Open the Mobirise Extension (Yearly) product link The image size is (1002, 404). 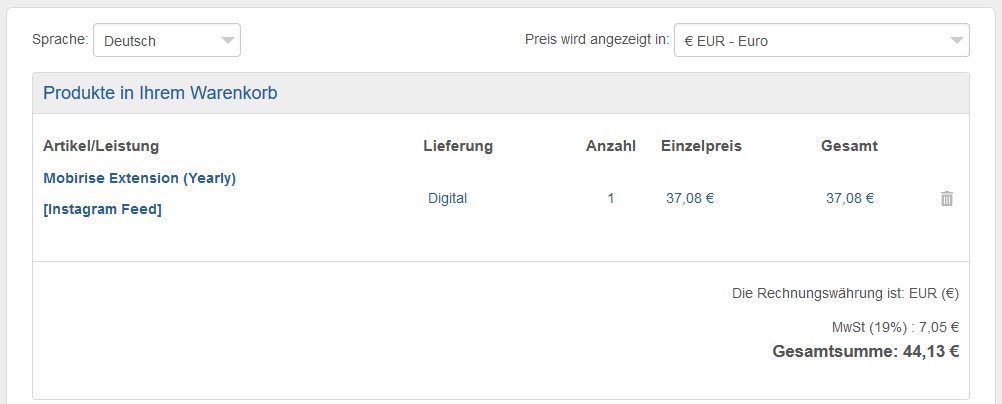(x=139, y=178)
